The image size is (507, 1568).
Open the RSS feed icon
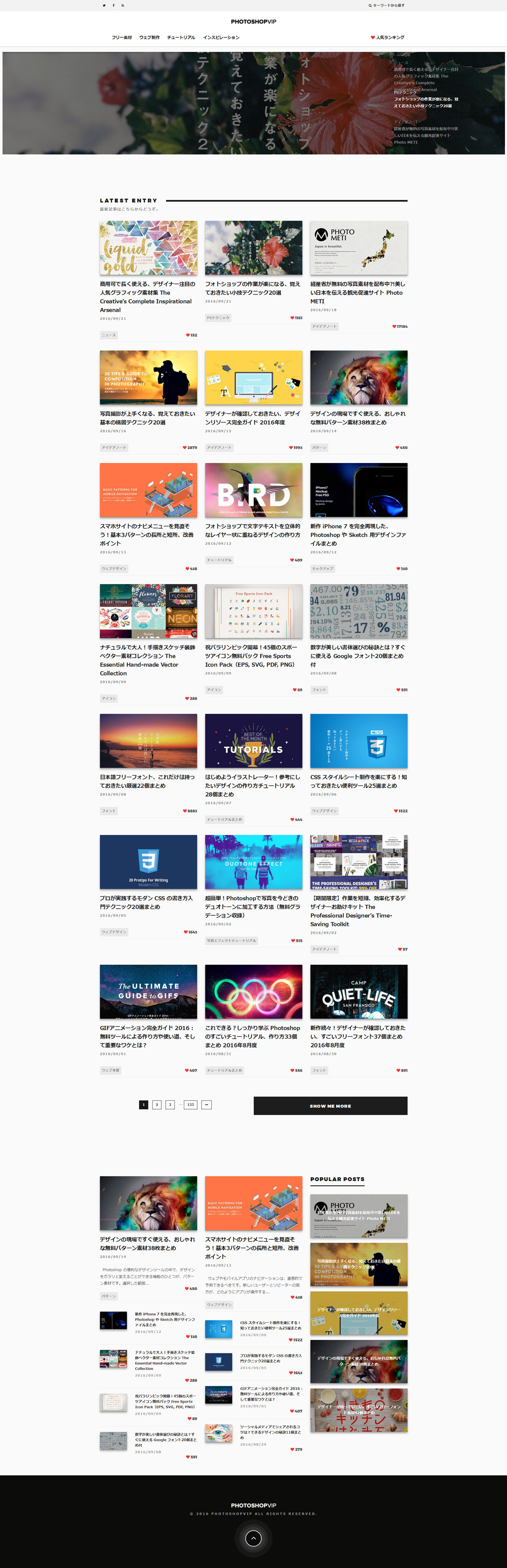pyautogui.click(x=123, y=5)
